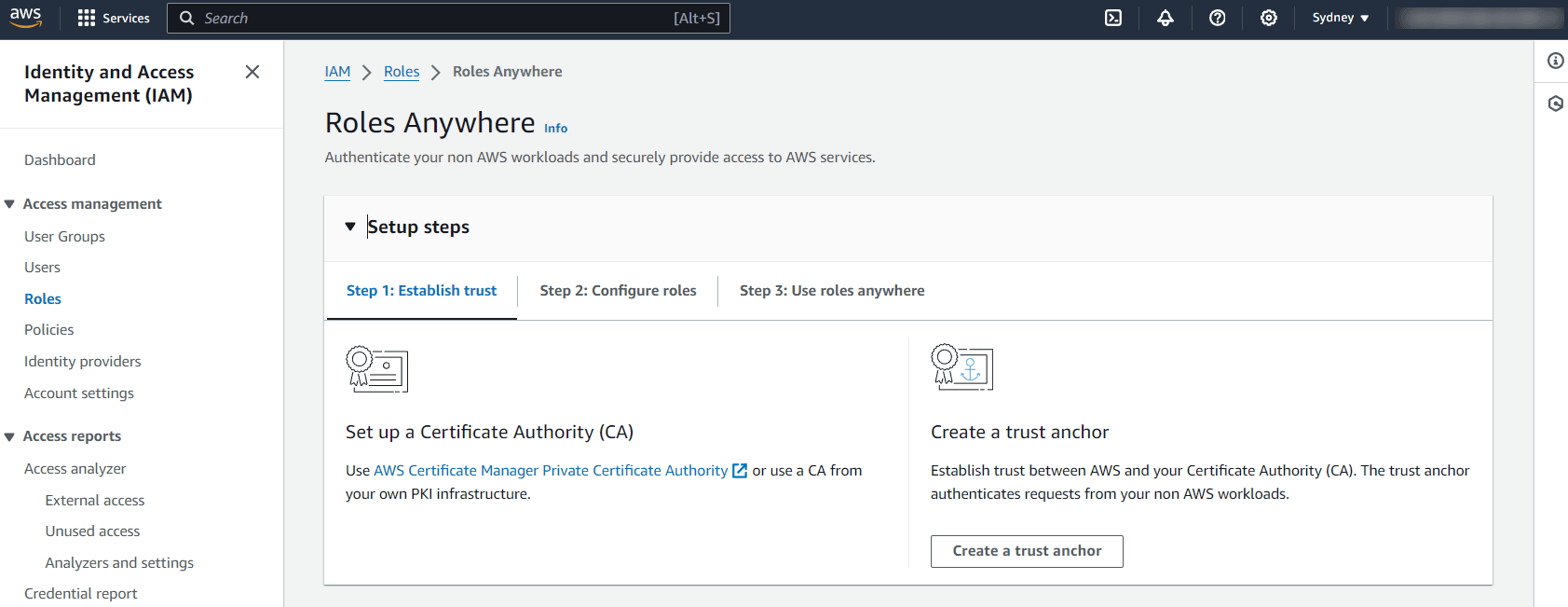Open the help question mark icon
The height and width of the screenshot is (607, 1568).
(1217, 18)
